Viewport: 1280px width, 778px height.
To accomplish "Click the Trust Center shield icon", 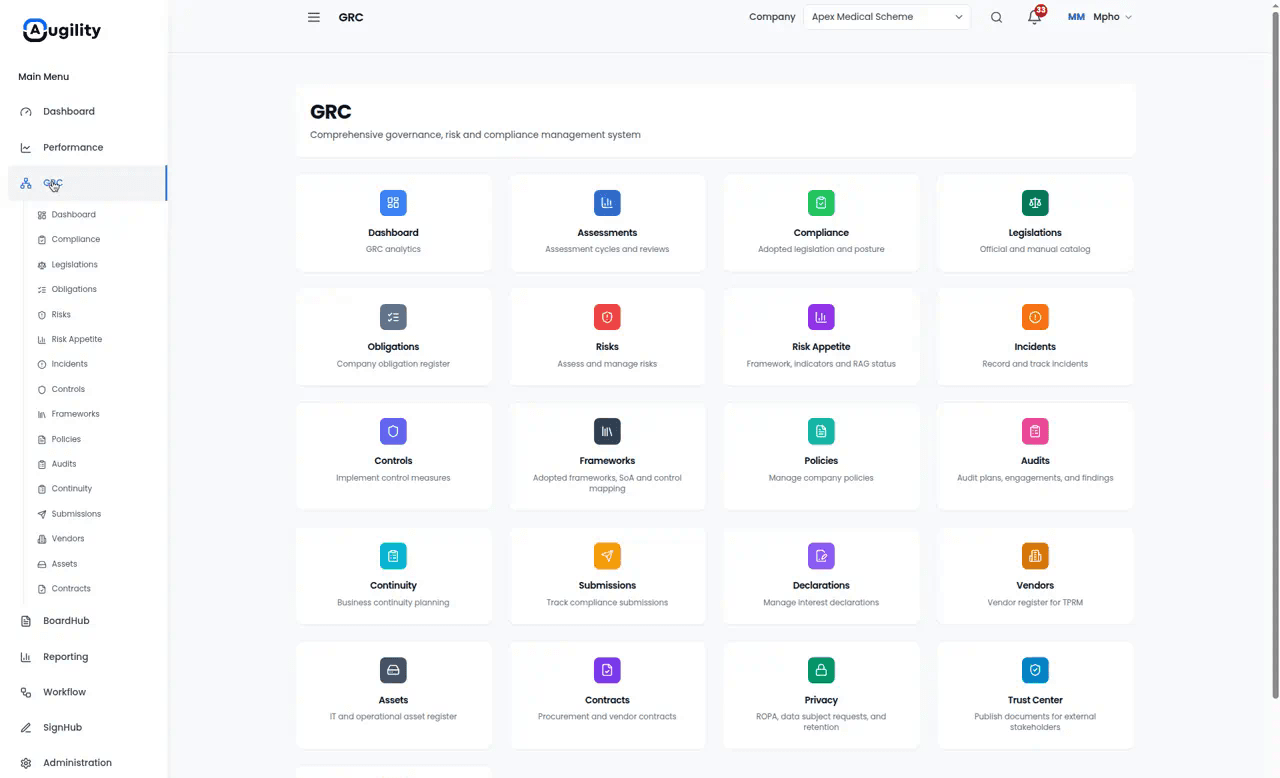I will (1035, 670).
